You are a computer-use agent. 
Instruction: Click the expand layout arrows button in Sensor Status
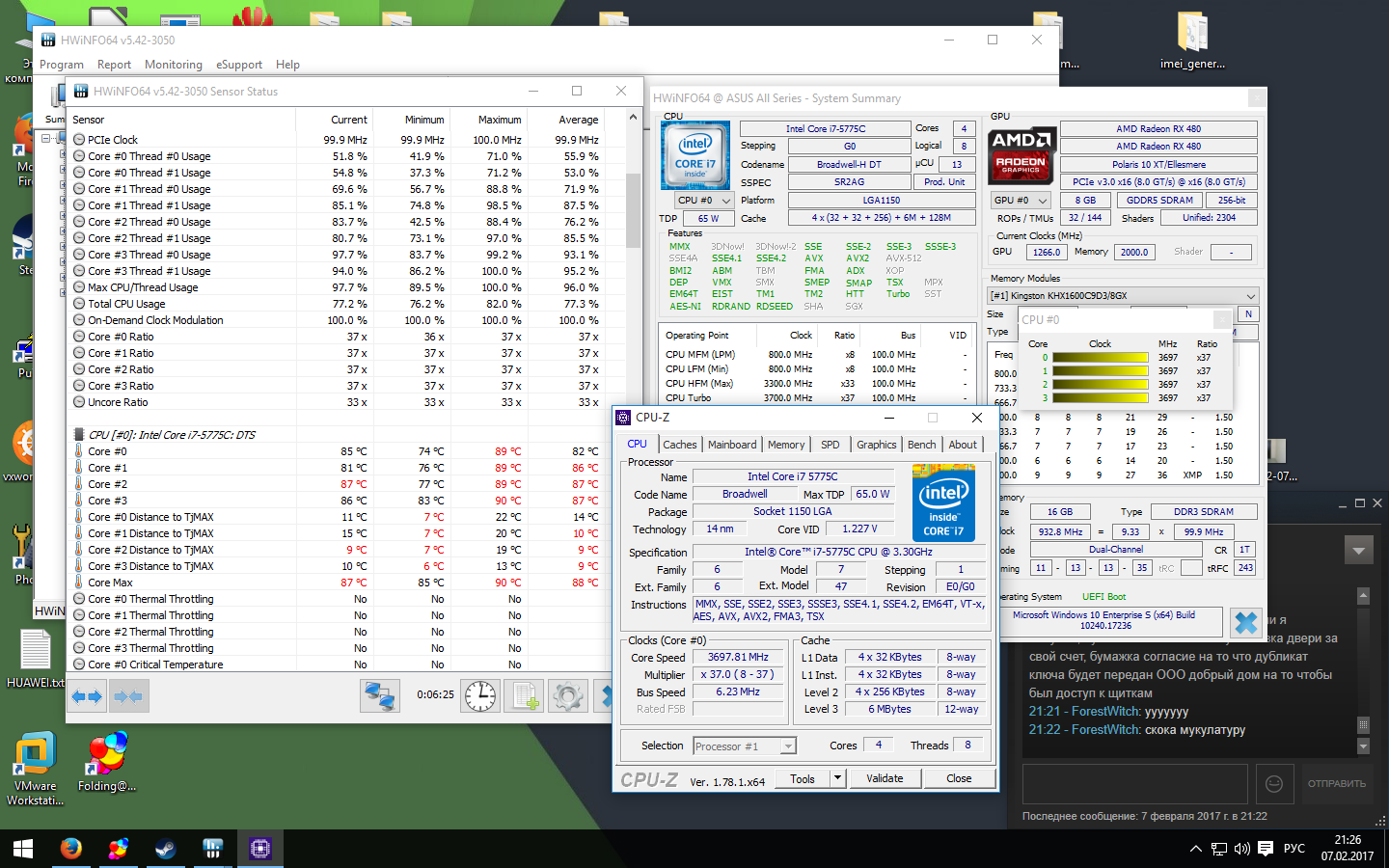(x=87, y=695)
